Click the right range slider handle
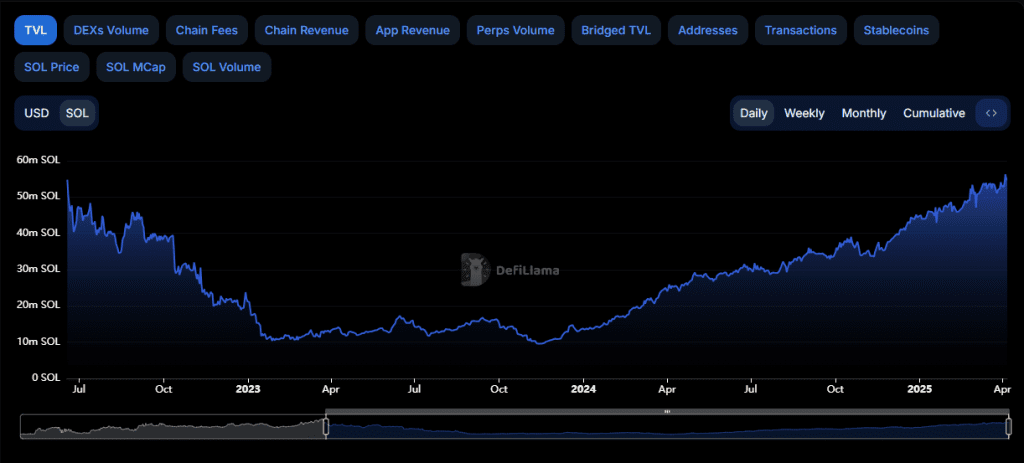 point(1008,427)
